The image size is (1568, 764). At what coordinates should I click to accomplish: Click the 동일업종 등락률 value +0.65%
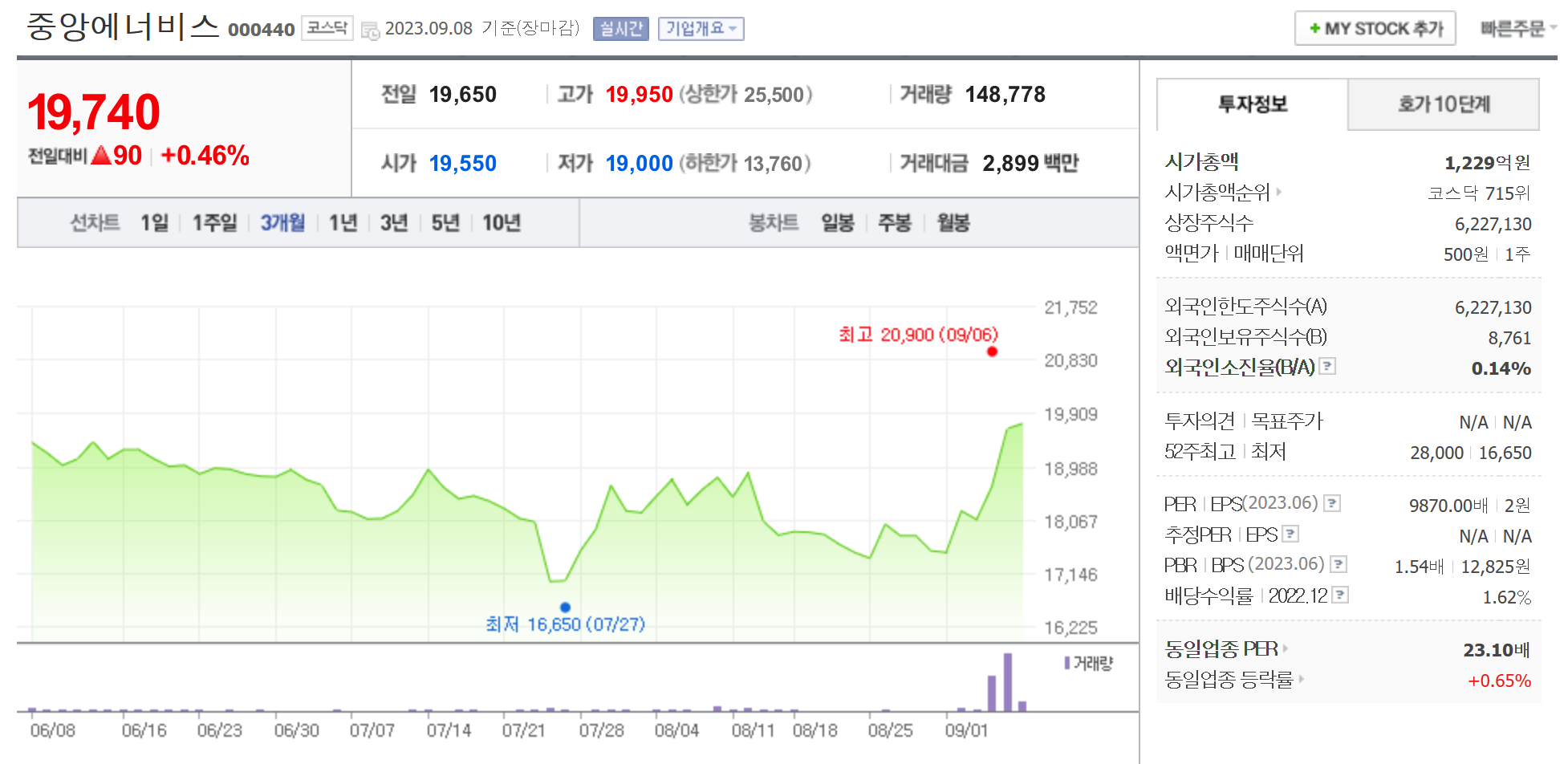coord(1499,681)
